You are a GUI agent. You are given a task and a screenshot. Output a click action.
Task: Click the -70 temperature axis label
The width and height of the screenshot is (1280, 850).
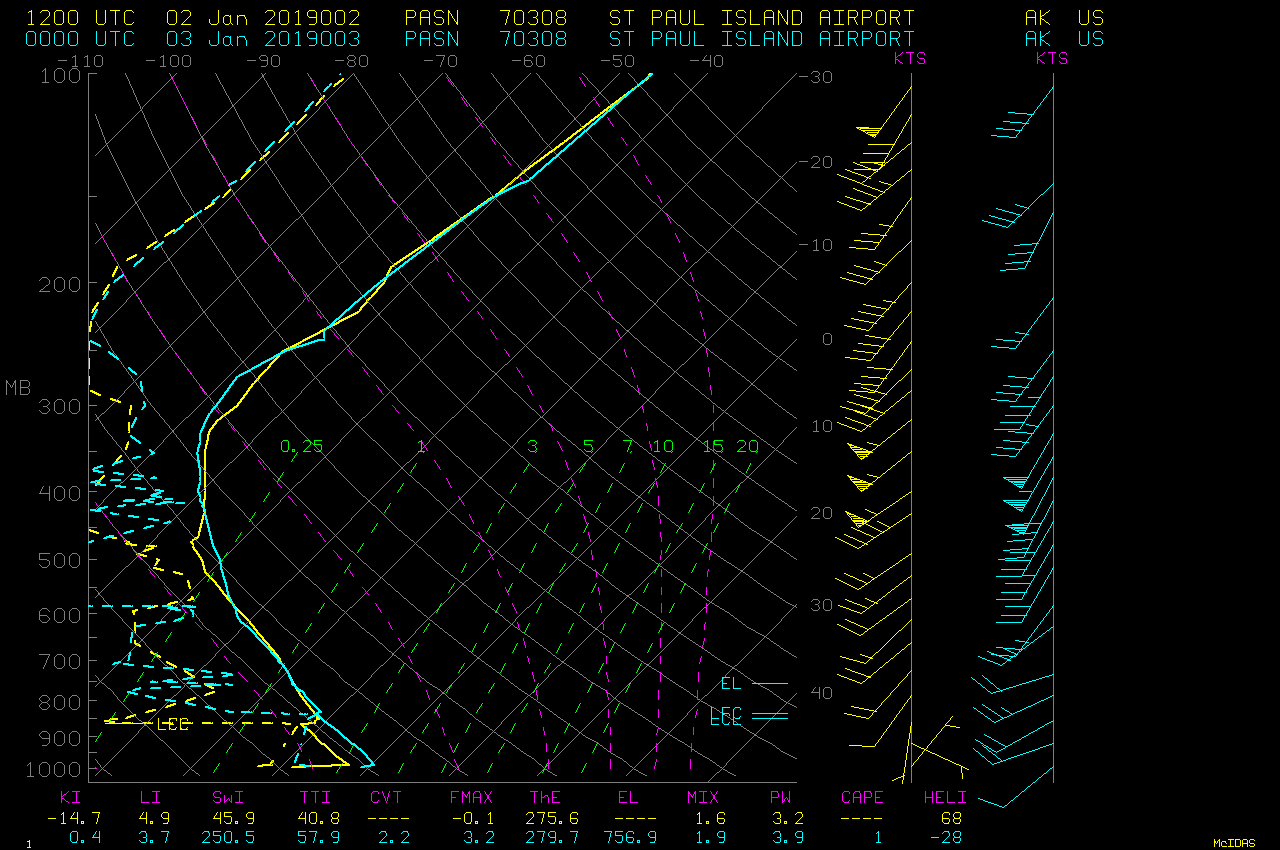coord(440,61)
